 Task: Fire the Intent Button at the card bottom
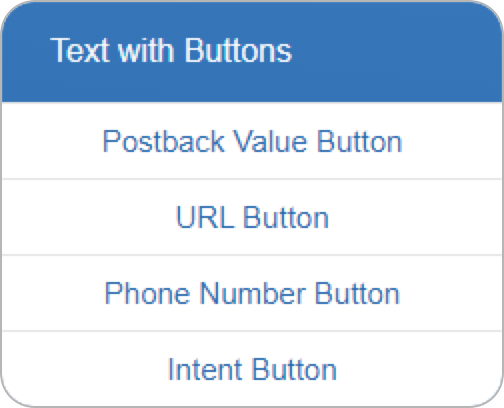[252, 369]
